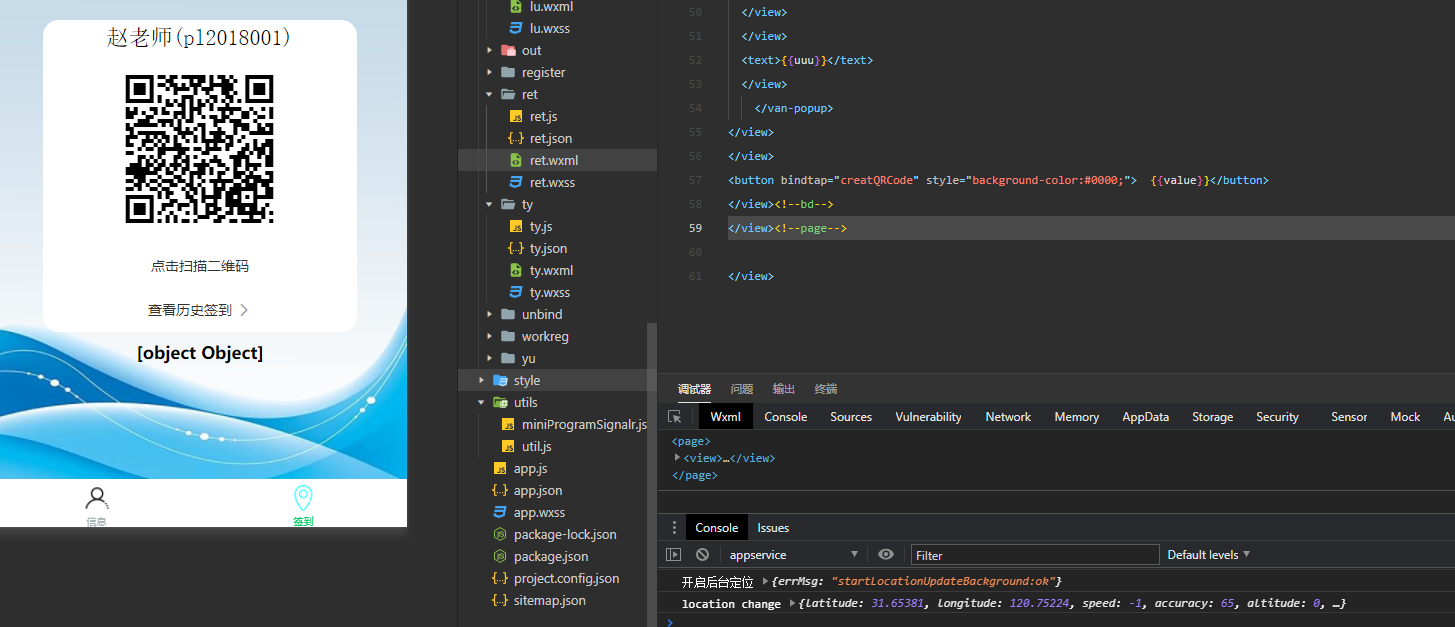Open the Default levels dropdown
The width and height of the screenshot is (1455, 627).
pos(1209,554)
